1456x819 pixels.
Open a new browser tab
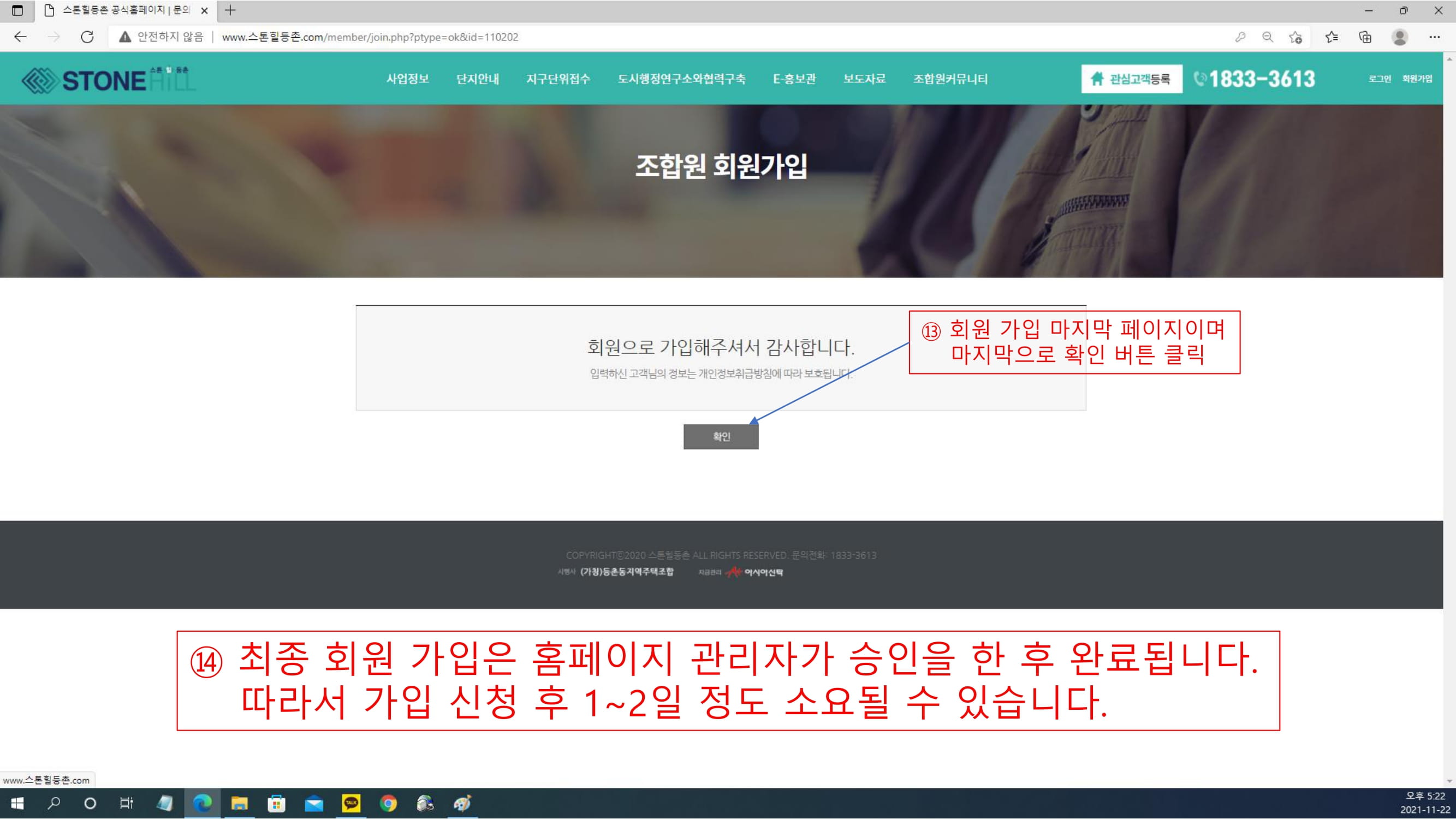click(230, 10)
